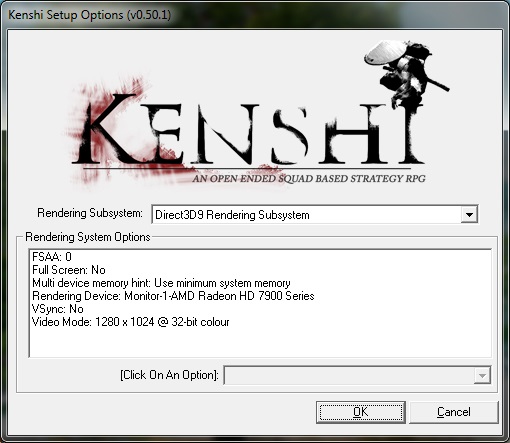The height and width of the screenshot is (443, 510).
Task: Click the Click On An Option field
Action: (x=357, y=376)
